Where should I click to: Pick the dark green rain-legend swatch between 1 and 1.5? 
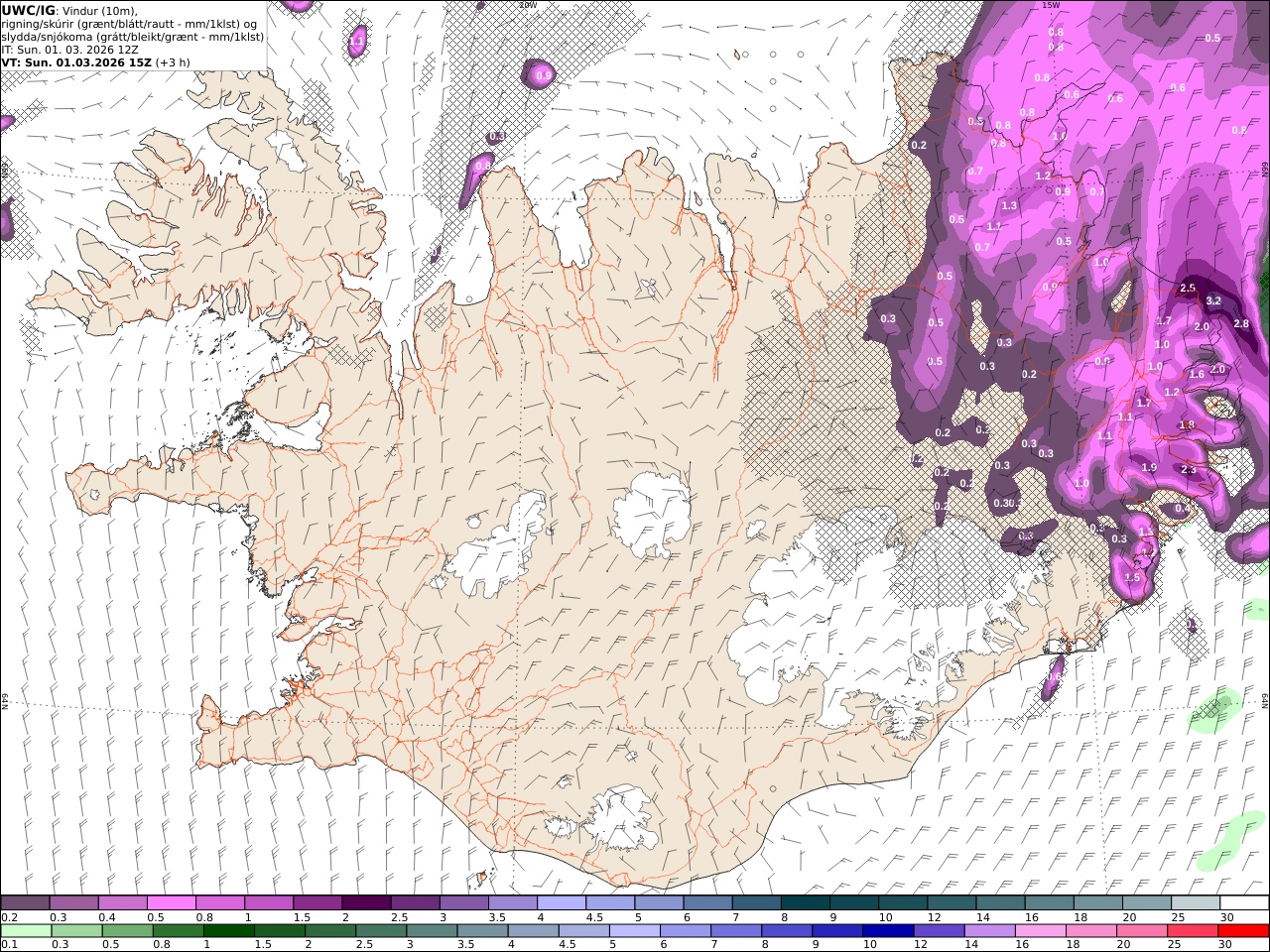pos(229,931)
